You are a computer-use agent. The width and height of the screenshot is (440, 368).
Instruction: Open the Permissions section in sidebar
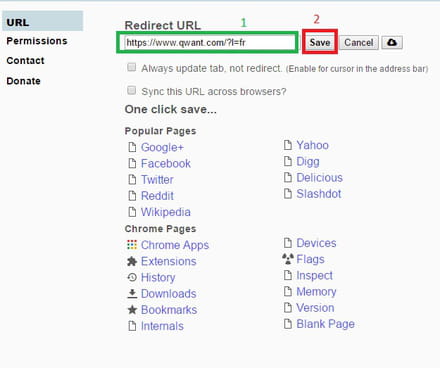click(x=37, y=41)
